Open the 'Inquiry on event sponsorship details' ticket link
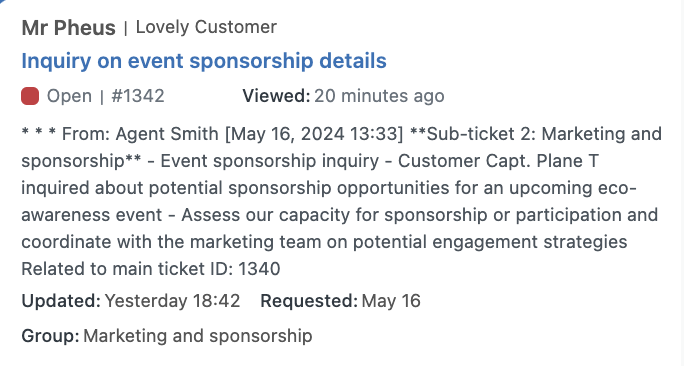The width and height of the screenshot is (684, 366). tap(204, 61)
